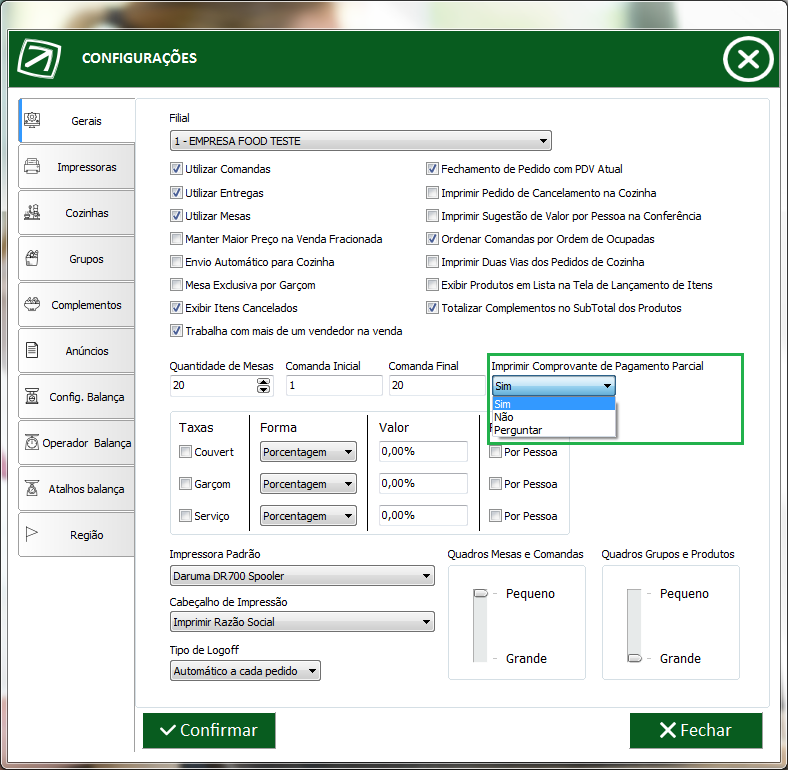The height and width of the screenshot is (770, 788).
Task: Uncheck Utilizar Comandas
Action: point(176,169)
